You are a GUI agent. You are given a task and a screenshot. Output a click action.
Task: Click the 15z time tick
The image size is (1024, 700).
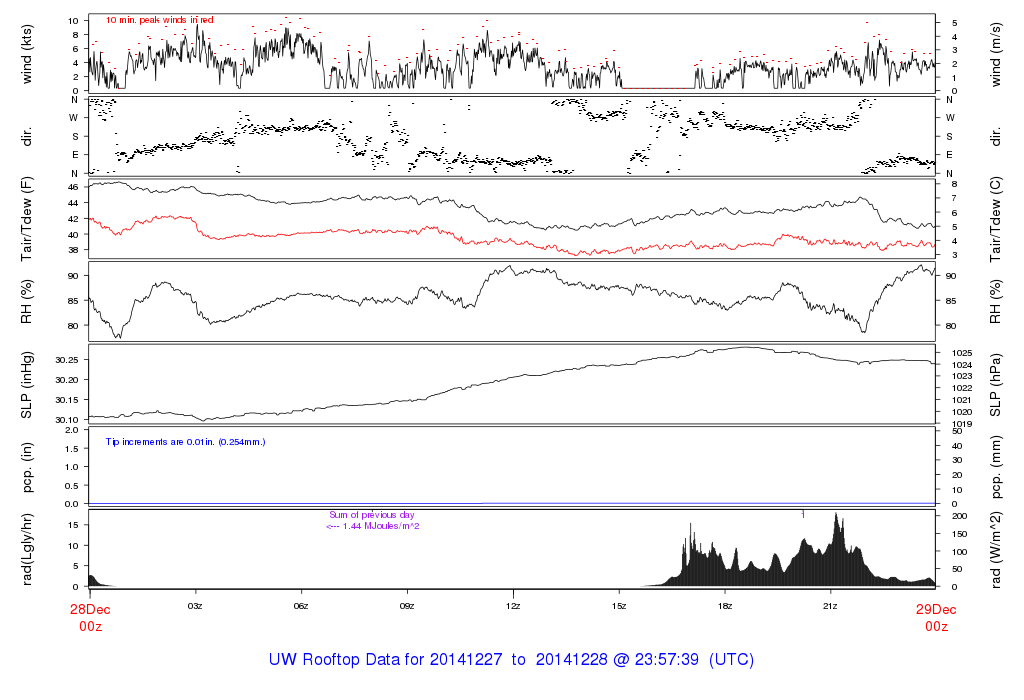pyautogui.click(x=619, y=606)
